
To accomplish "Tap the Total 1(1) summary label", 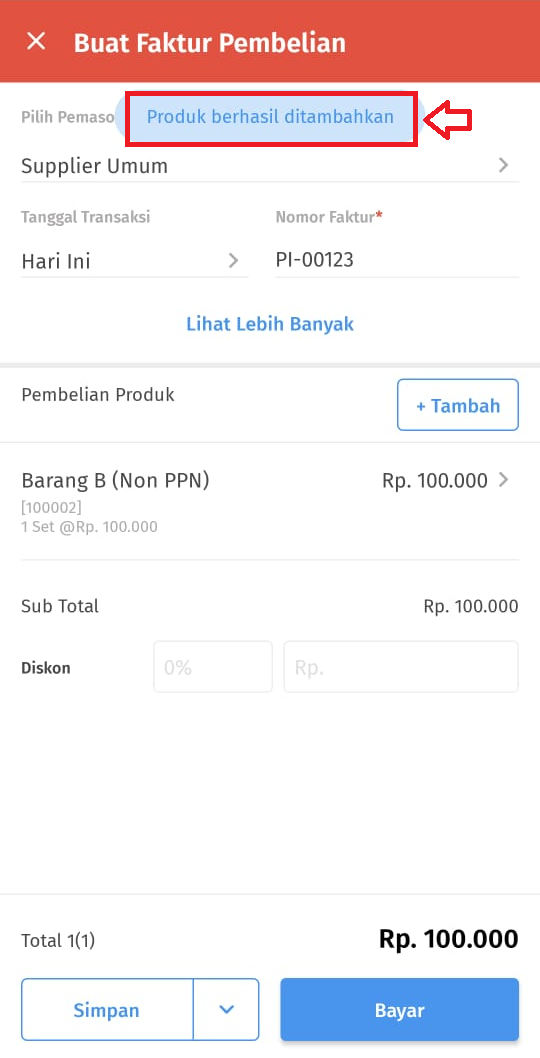I will (58, 941).
